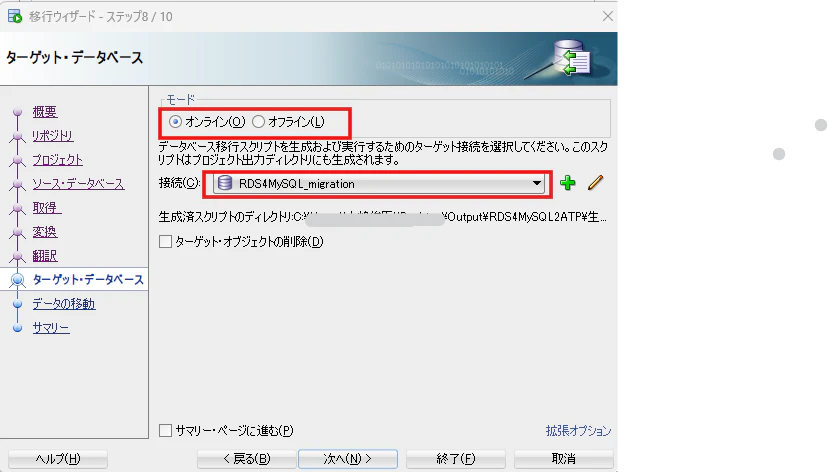
Task: Click the RDS4MySQL_migration connection combo box
Action: coord(379,184)
